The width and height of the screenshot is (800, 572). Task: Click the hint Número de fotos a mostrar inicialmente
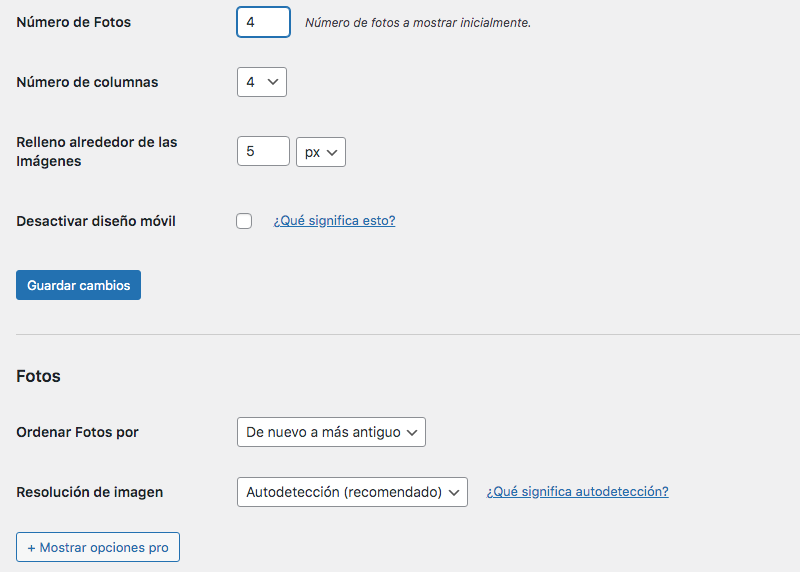[x=418, y=23]
